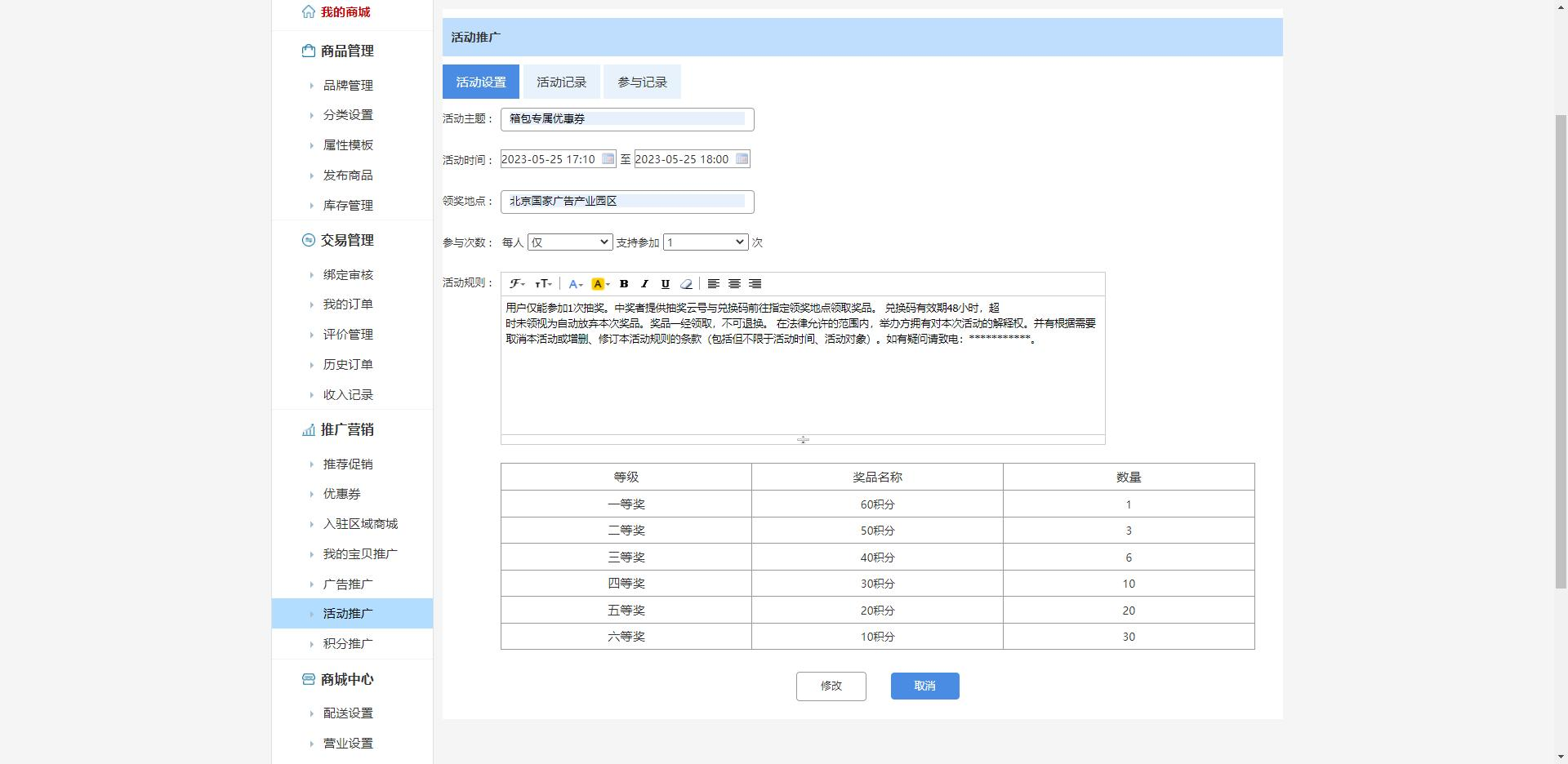This screenshot has width=1568, height=764.
Task: Click the 奖品名称 column header
Action: [877, 477]
